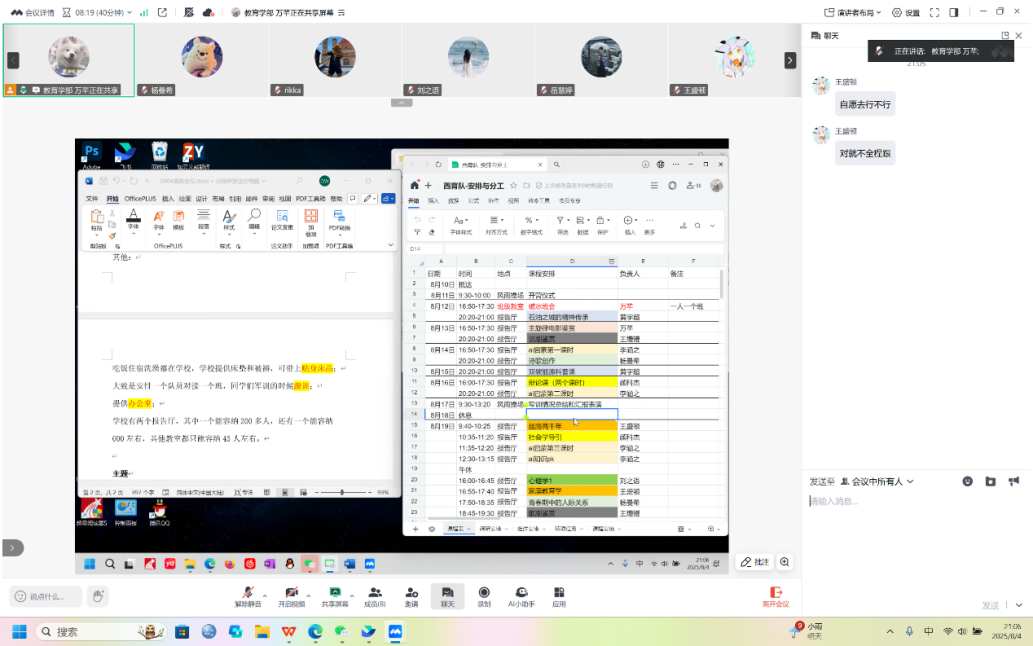Viewport: 1033px width, 646px height.
Task: Toggle the 聊天 chat panel button
Action: coord(447,596)
